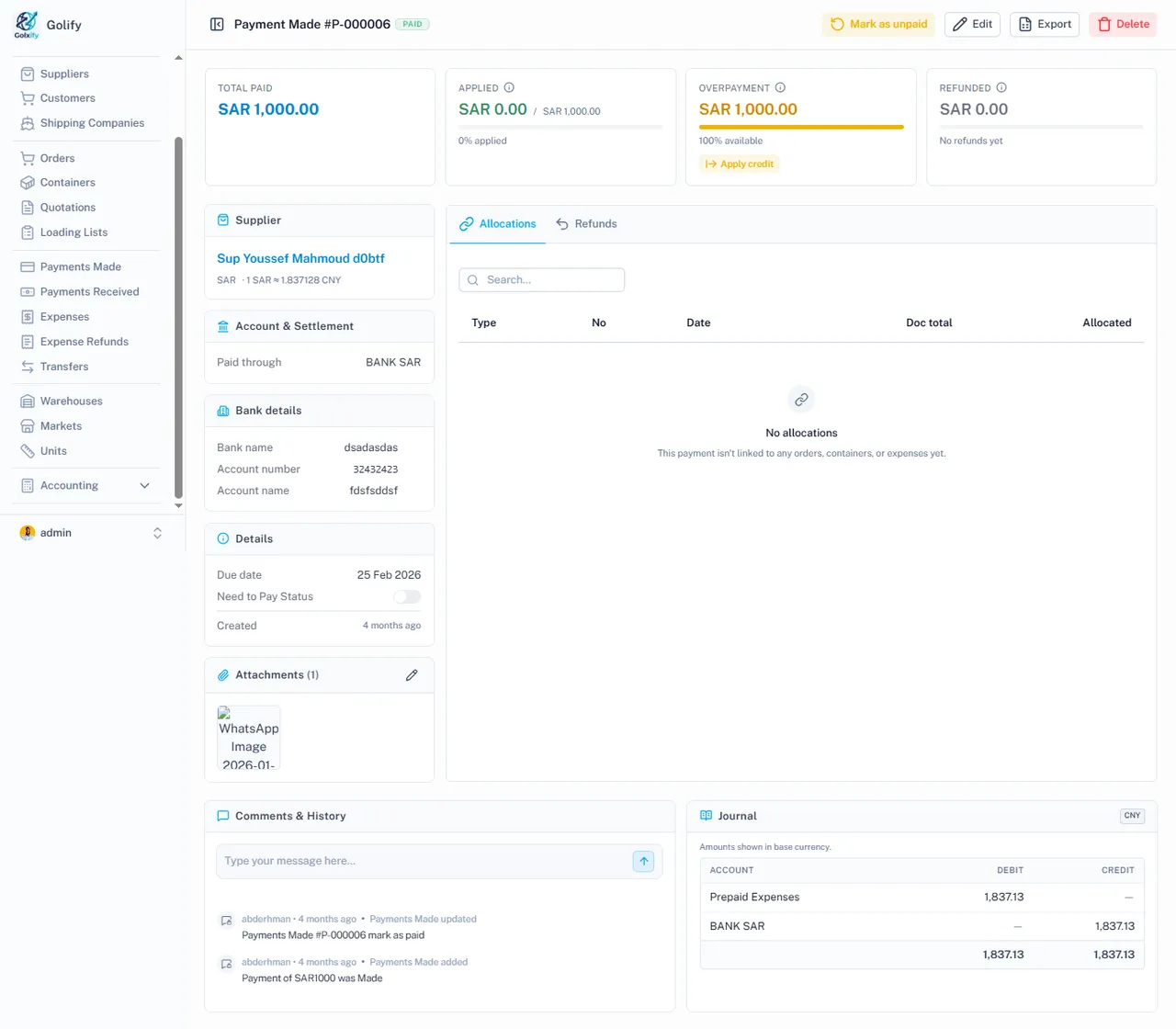Click the sidebar scroll down arrow
The height and width of the screenshot is (1029, 1176).
pos(178,506)
